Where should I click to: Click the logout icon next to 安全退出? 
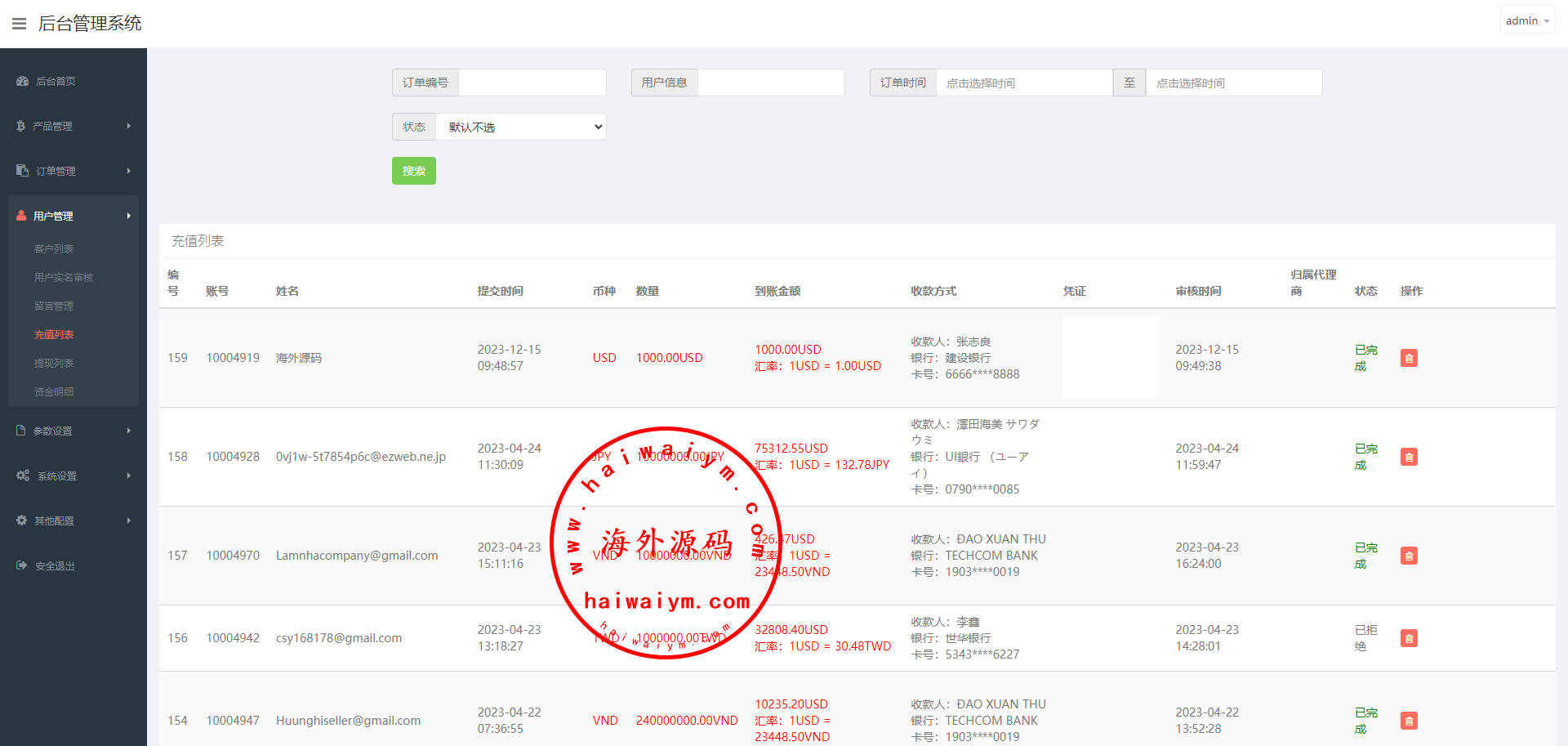click(x=22, y=565)
